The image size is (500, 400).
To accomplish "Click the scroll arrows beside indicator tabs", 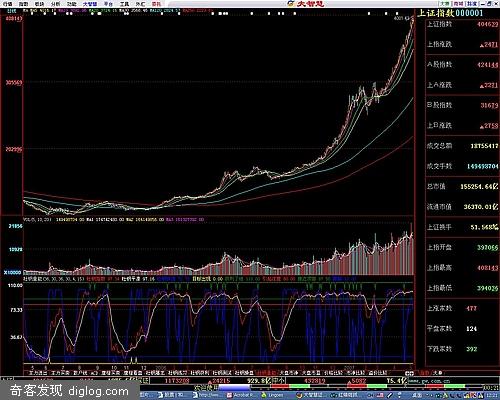I will coord(409,373).
